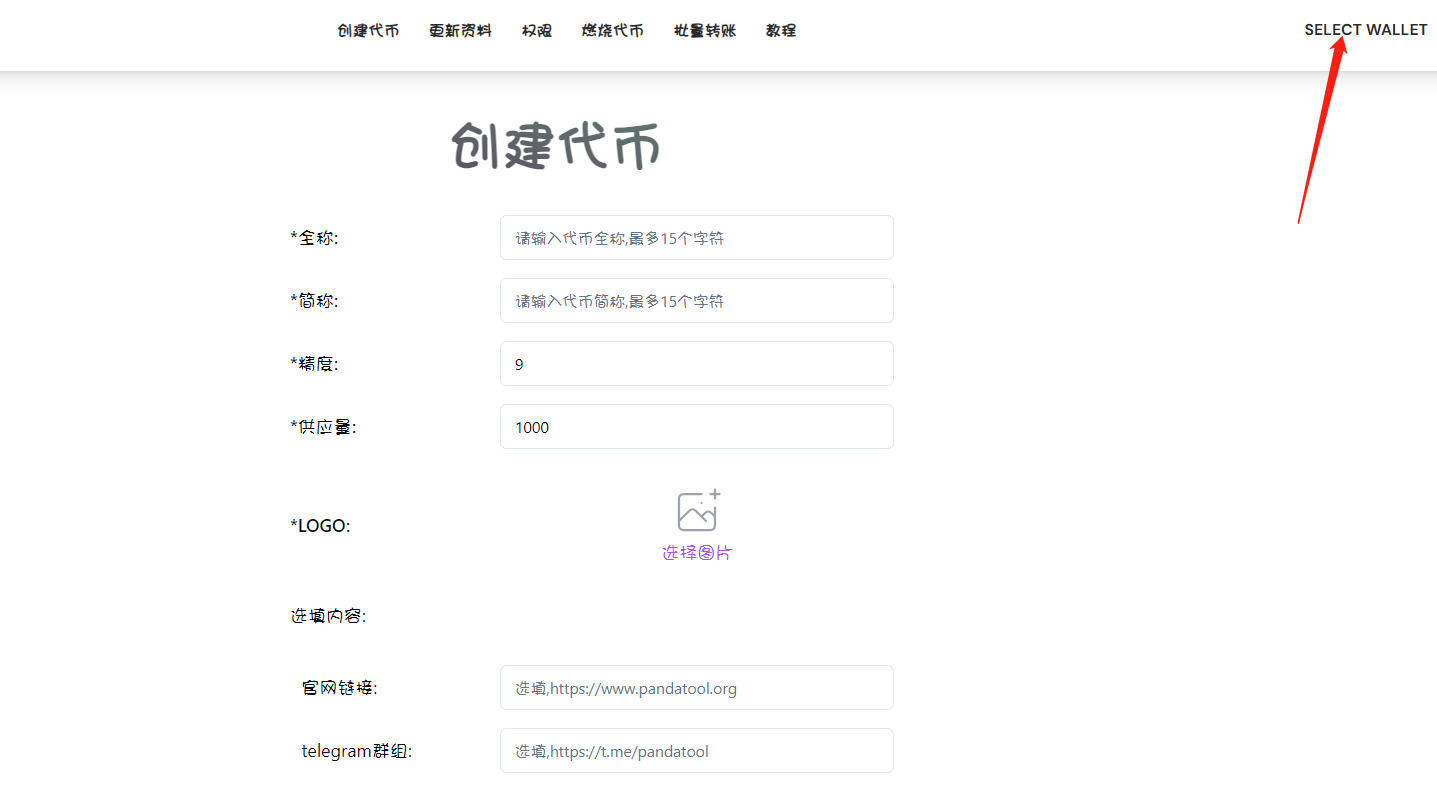Click the *全称 field label

point(315,238)
